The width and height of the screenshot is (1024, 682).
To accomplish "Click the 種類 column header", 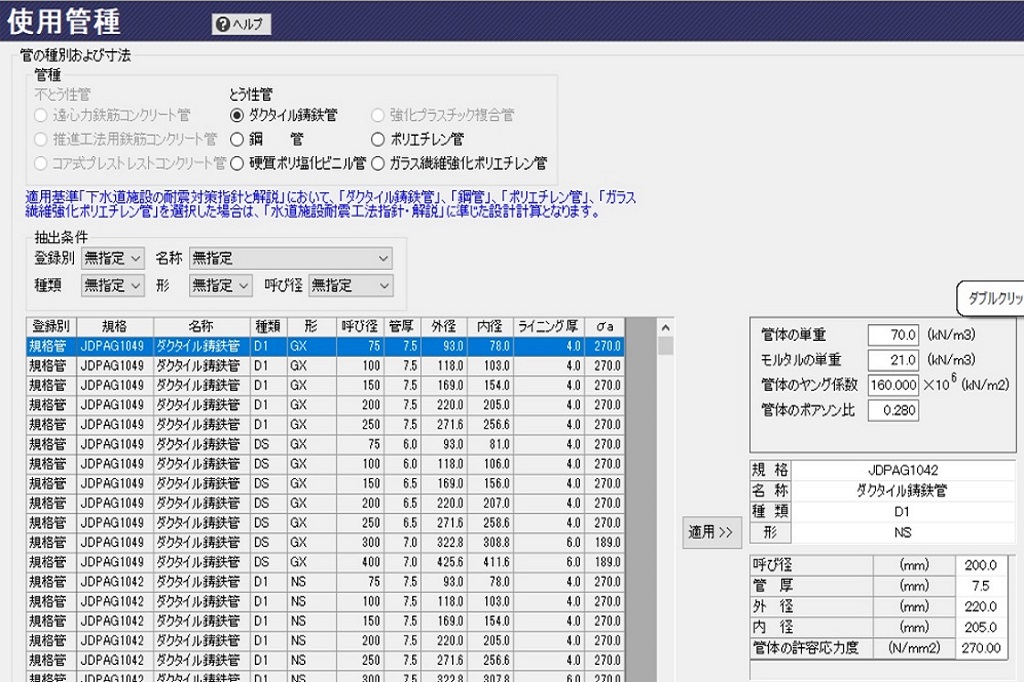I will point(268,327).
